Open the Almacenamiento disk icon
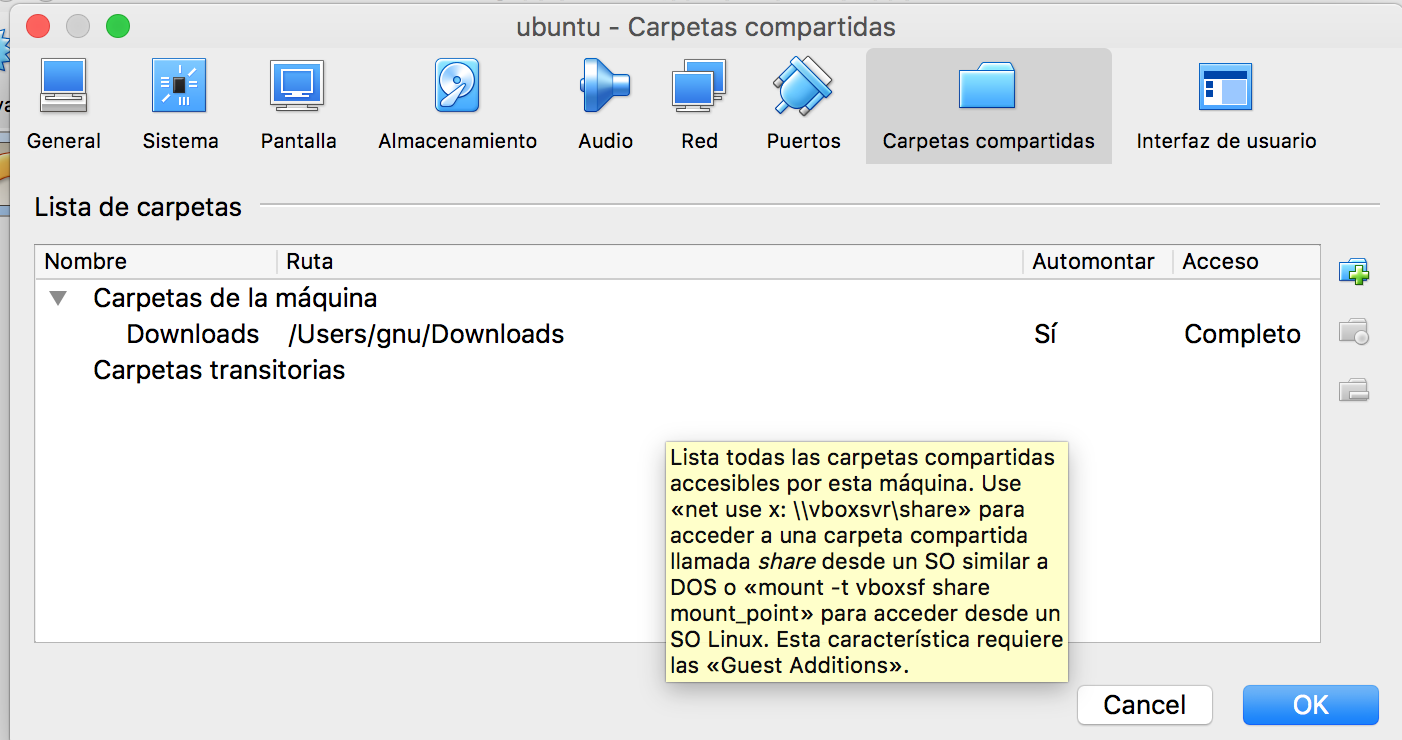 (457, 85)
